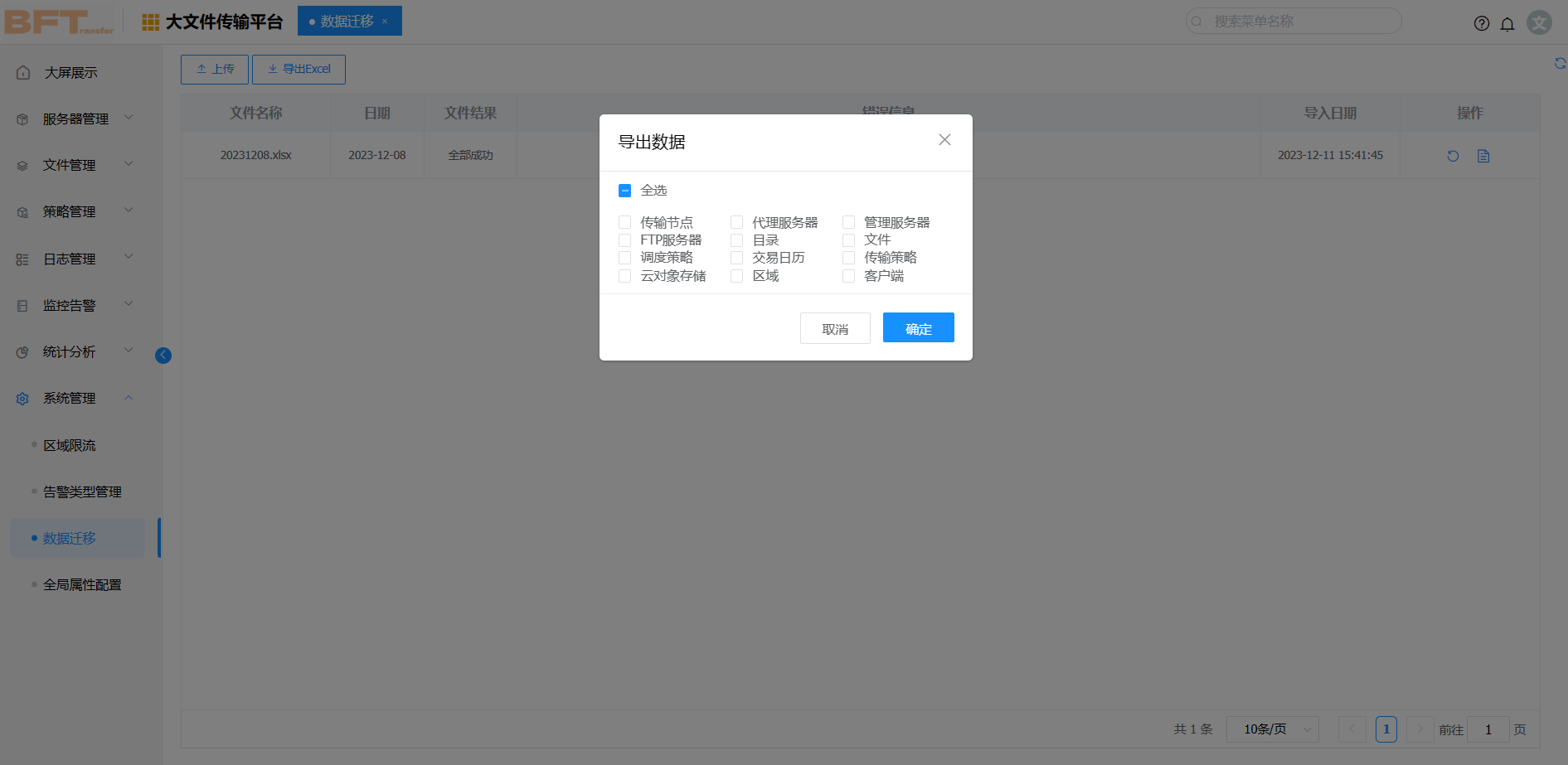
Task: Select the 云对象存储 checkbox
Action: coord(625,276)
